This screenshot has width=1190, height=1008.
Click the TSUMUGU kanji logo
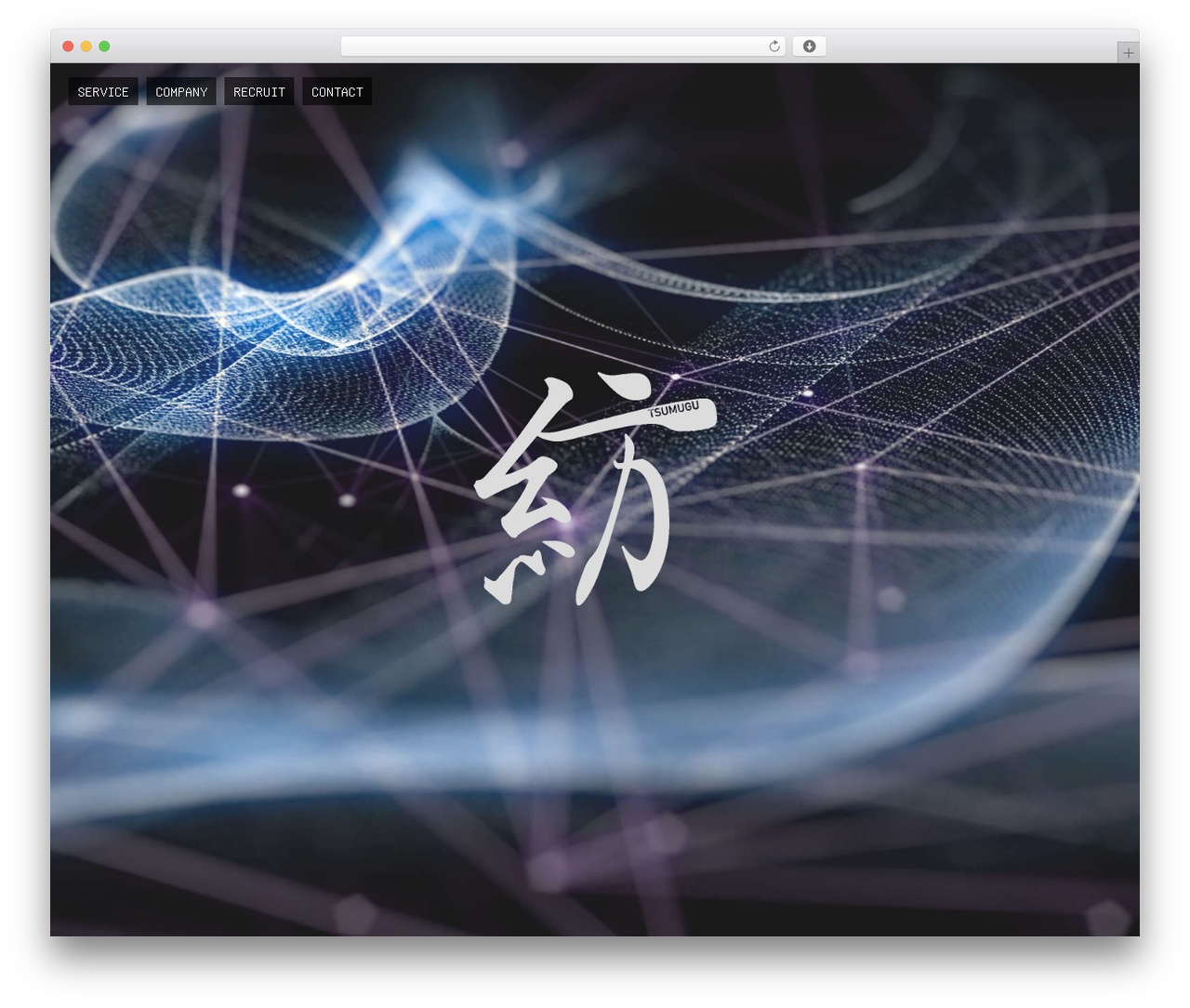(595, 489)
